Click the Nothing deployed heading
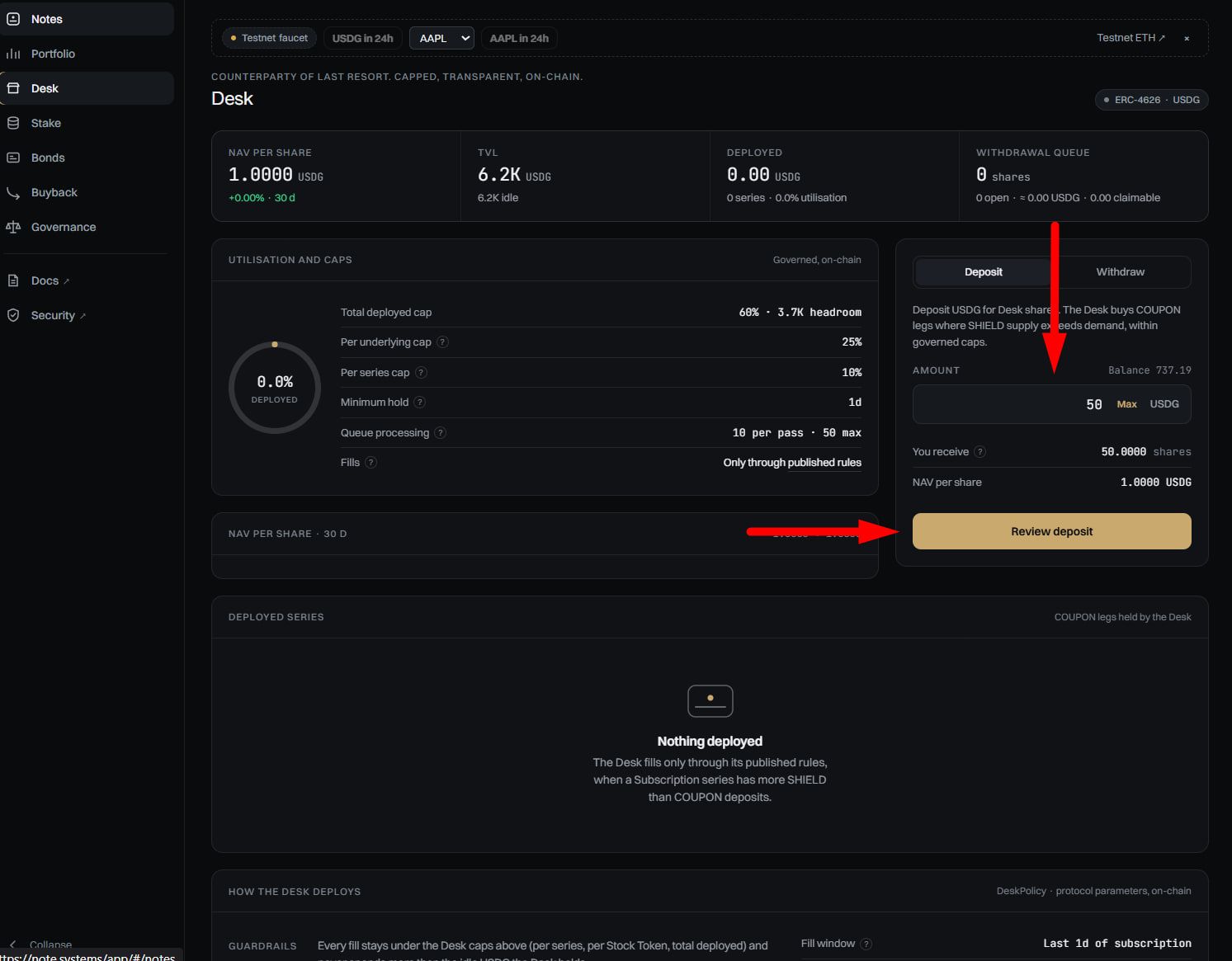The width and height of the screenshot is (1232, 961). pyautogui.click(x=710, y=742)
